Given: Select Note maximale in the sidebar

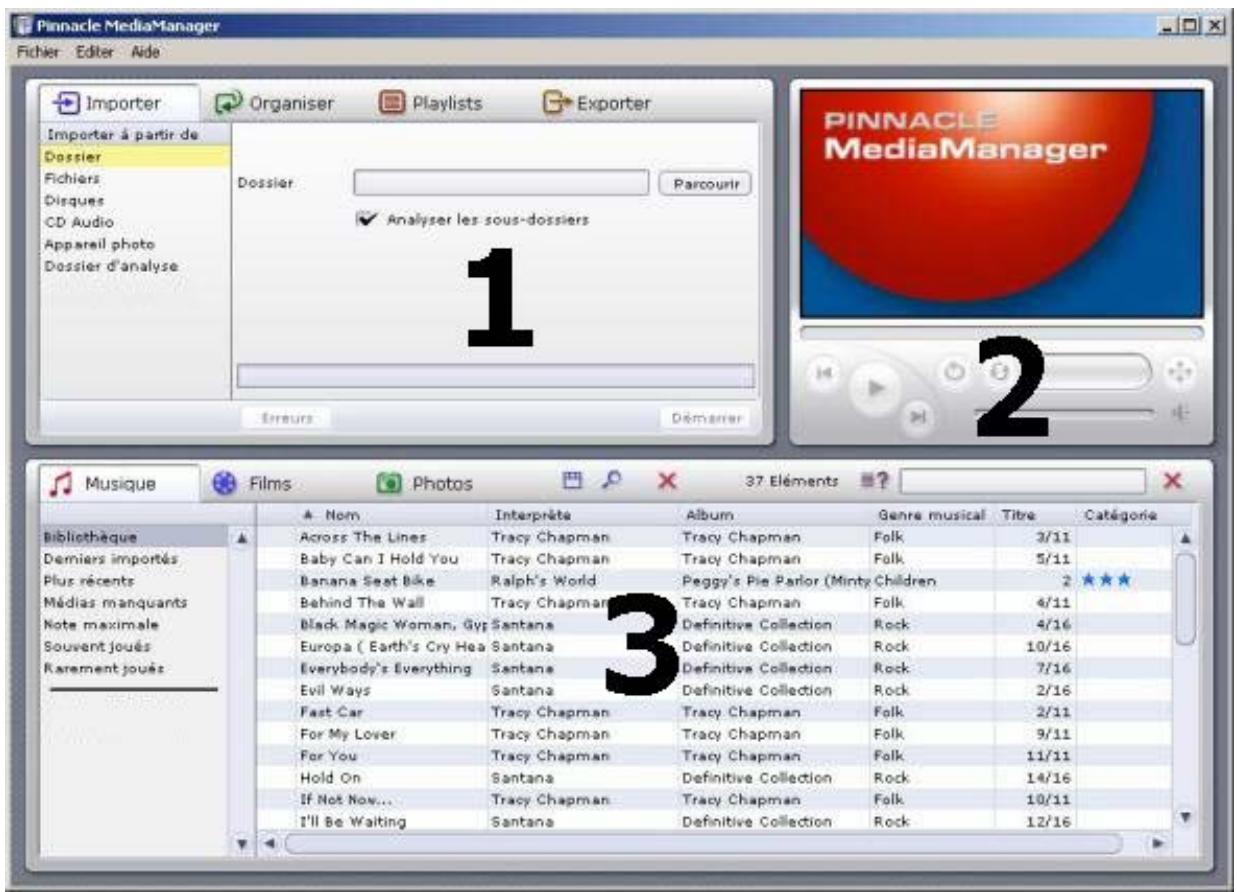Looking at the screenshot, I should pos(134,624).
